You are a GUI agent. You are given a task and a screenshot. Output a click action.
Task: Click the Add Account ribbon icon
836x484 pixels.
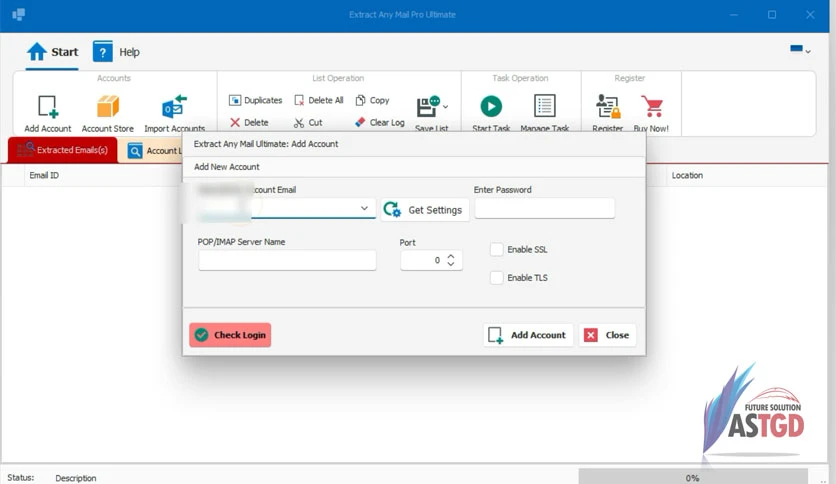point(47,107)
